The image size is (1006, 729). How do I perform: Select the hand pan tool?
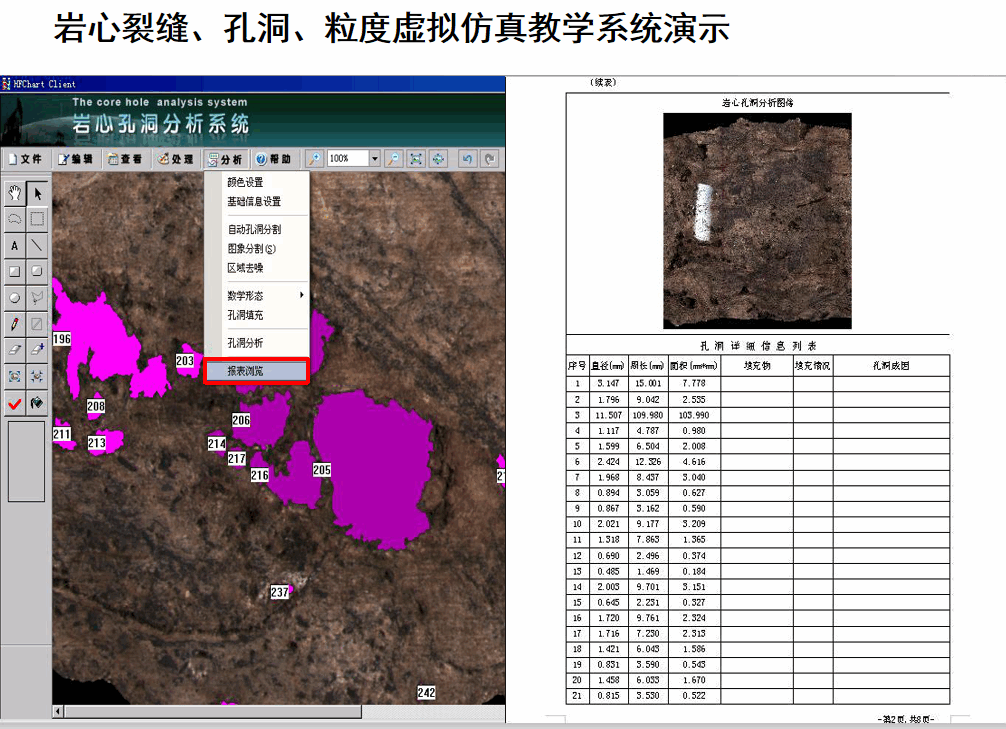point(15,193)
